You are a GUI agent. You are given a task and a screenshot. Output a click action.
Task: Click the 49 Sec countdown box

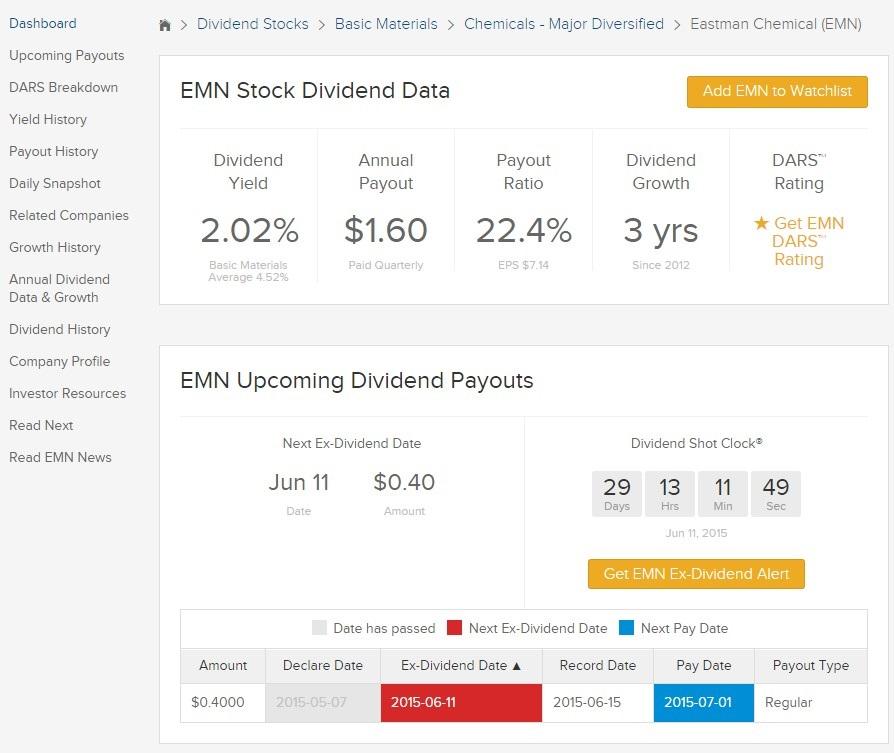(x=776, y=494)
